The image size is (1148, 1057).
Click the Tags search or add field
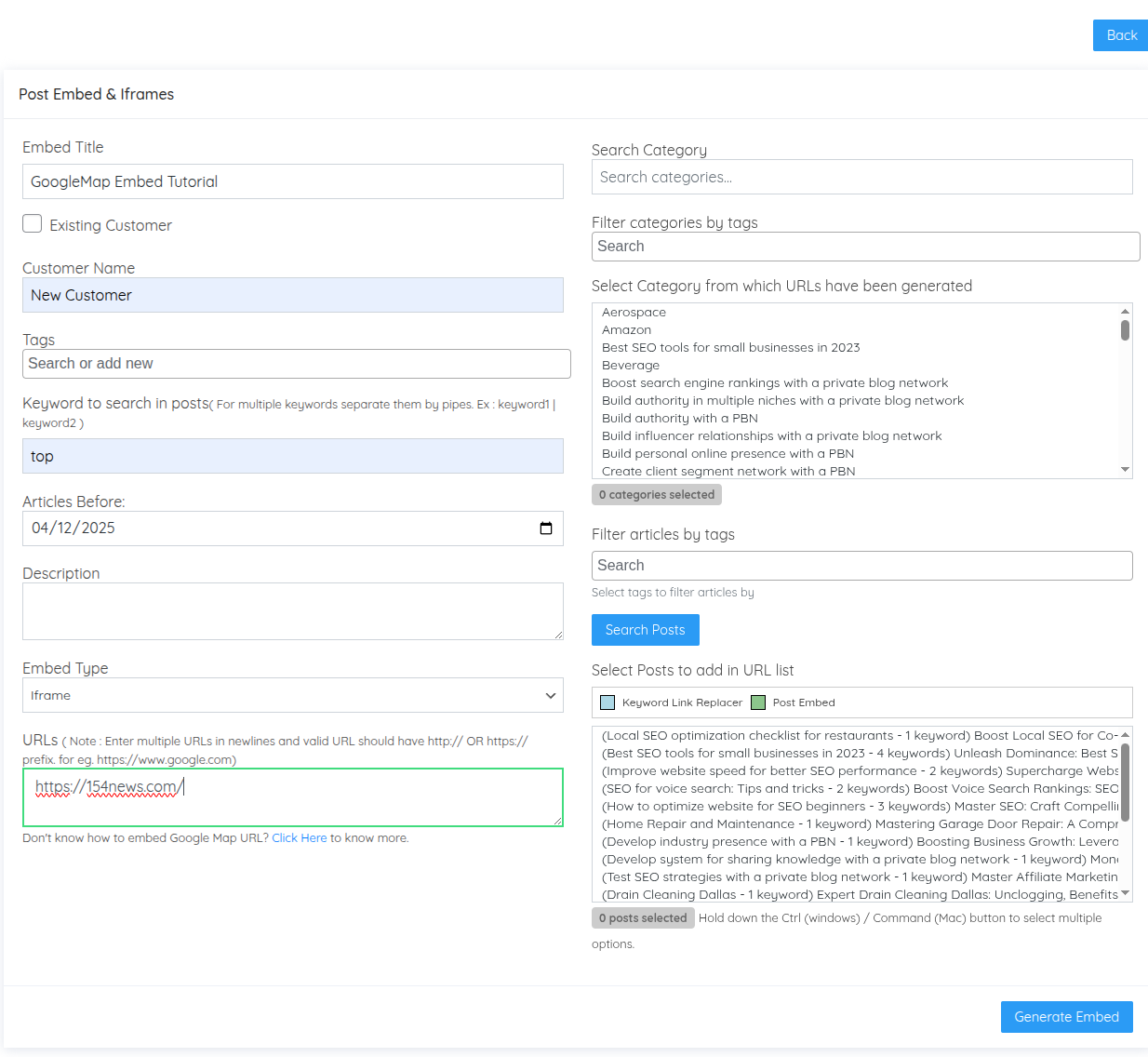(296, 364)
